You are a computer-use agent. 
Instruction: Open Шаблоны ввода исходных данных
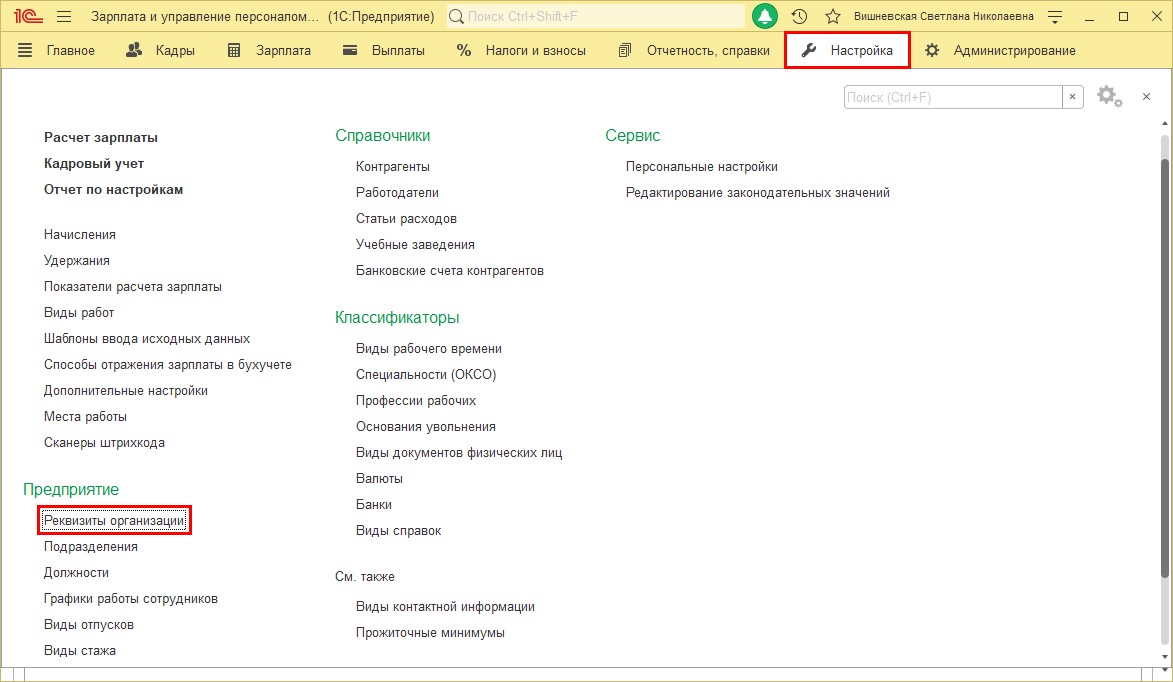tap(147, 339)
